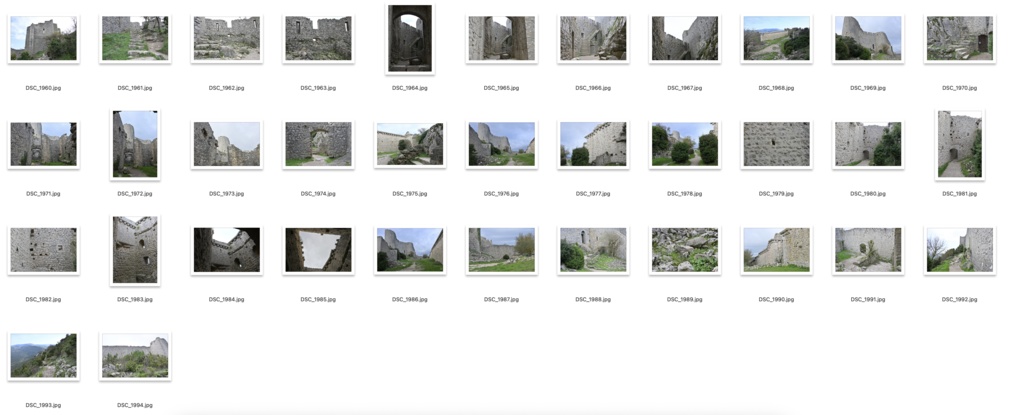This screenshot has width=1024, height=415.
Task: Click the file name DSC_1974.jpg
Action: [x=318, y=194]
